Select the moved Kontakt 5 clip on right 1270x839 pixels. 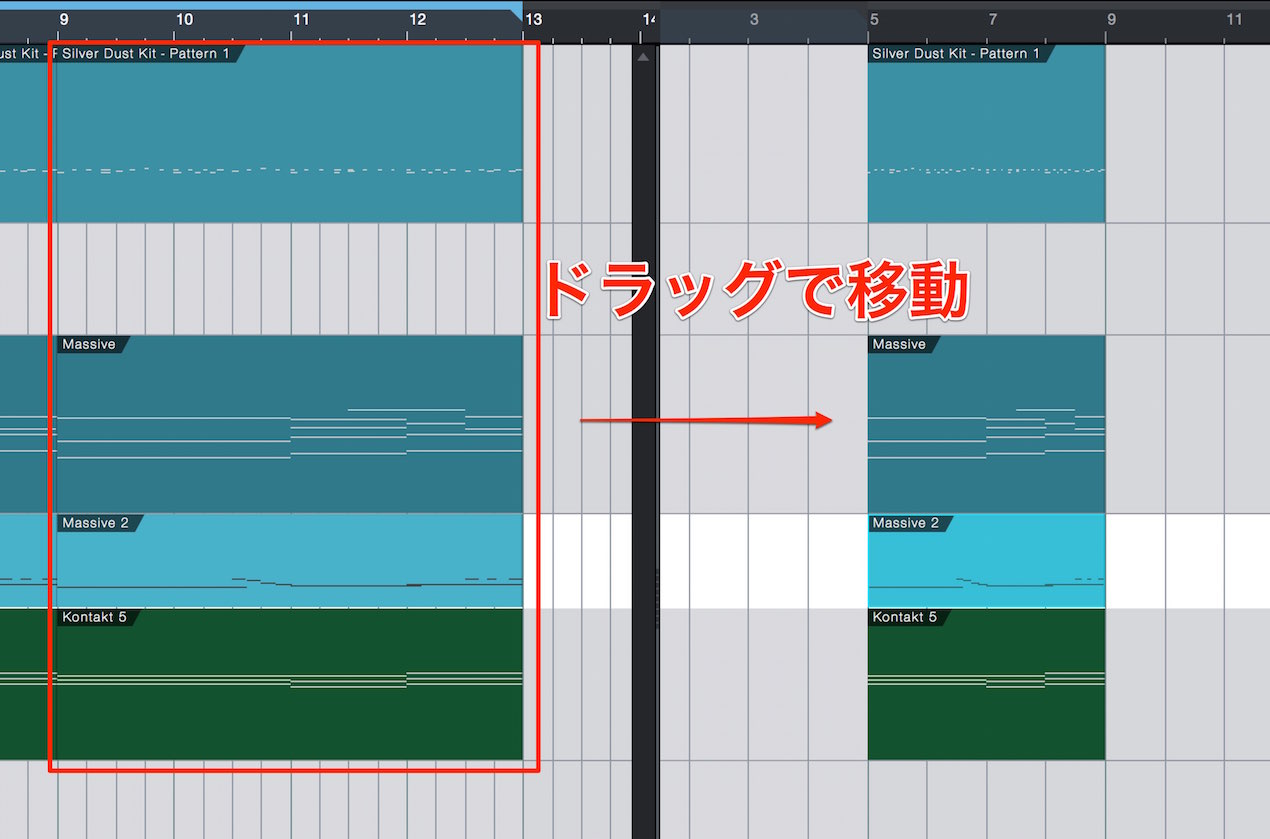tap(986, 684)
